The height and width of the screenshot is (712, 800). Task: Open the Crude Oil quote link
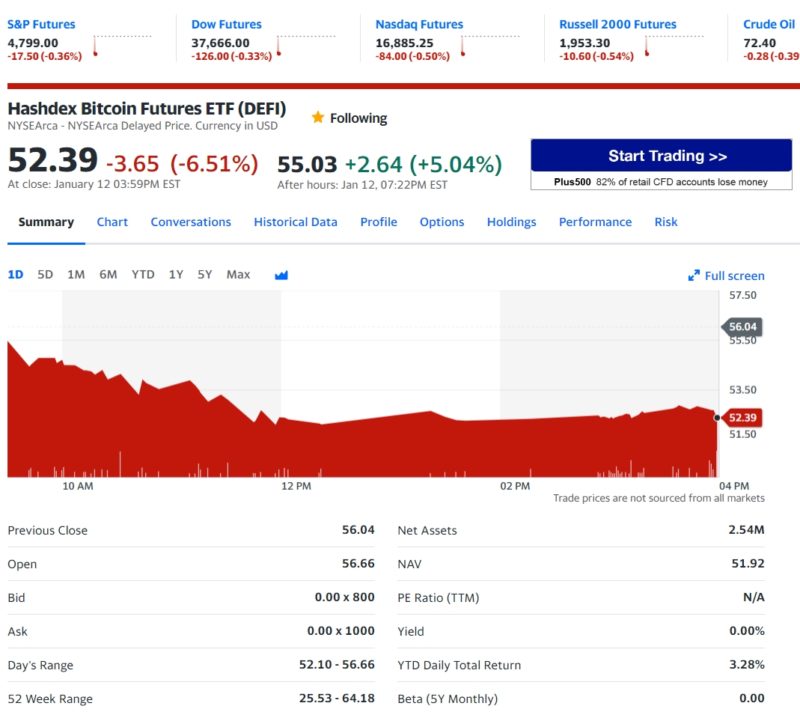pos(769,24)
